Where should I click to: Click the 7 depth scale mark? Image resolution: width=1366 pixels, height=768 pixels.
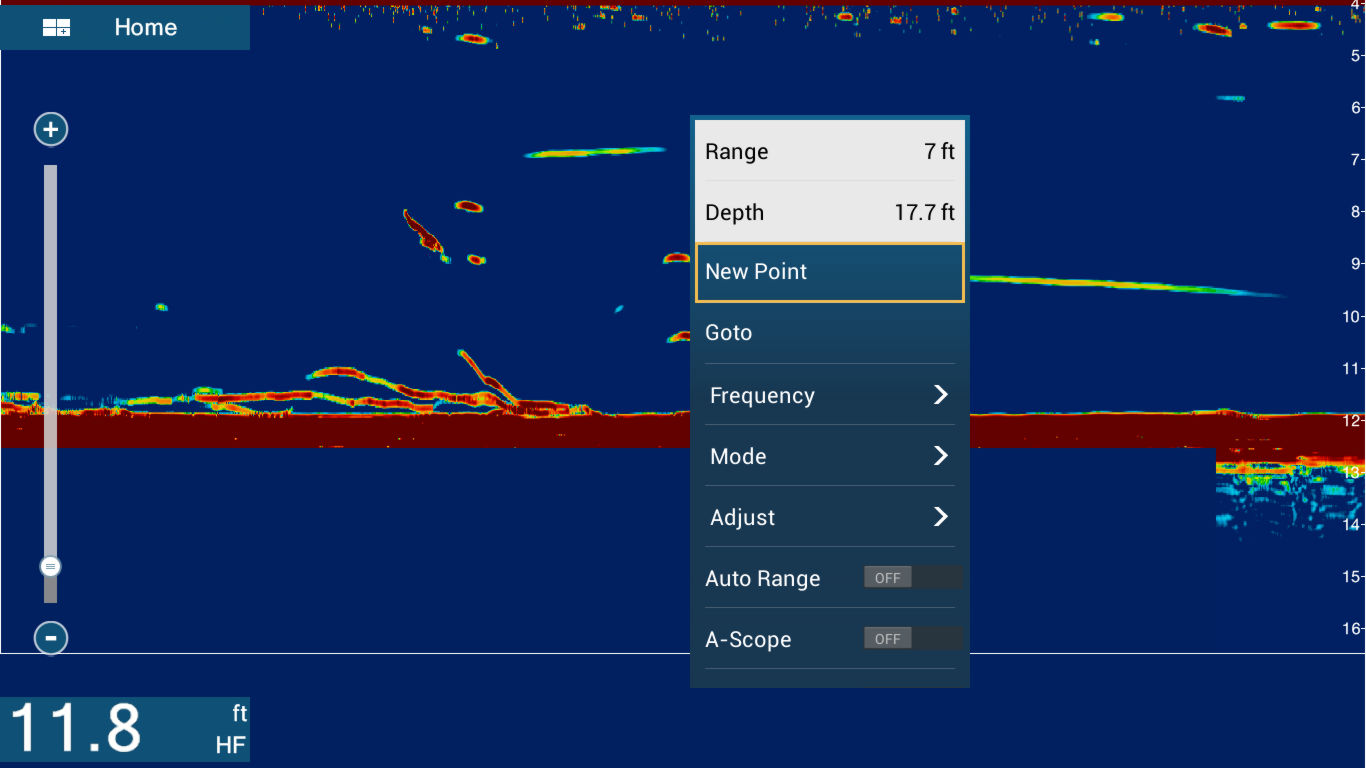click(x=1356, y=160)
